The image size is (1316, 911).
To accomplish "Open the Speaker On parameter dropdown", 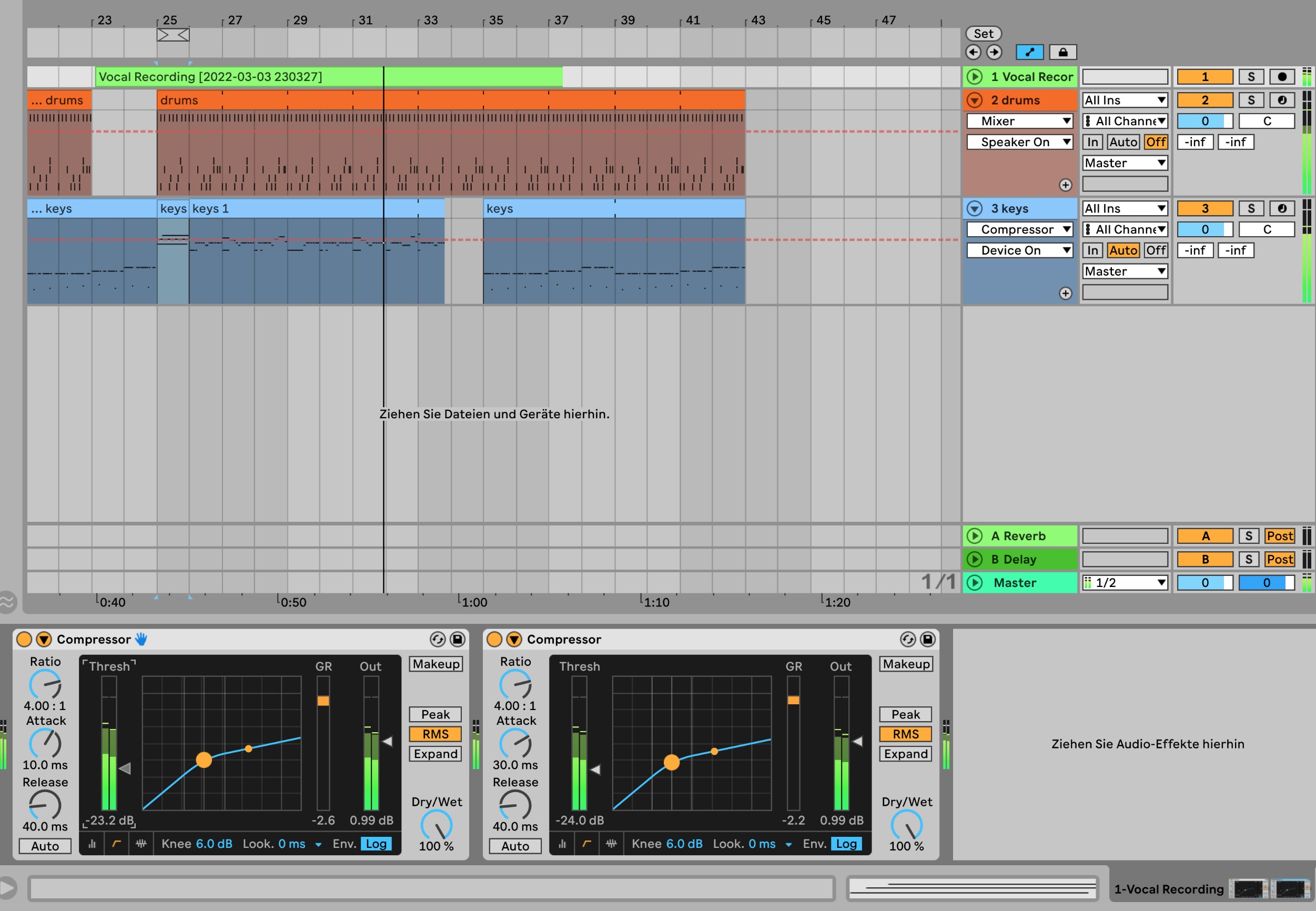I will (x=1019, y=142).
